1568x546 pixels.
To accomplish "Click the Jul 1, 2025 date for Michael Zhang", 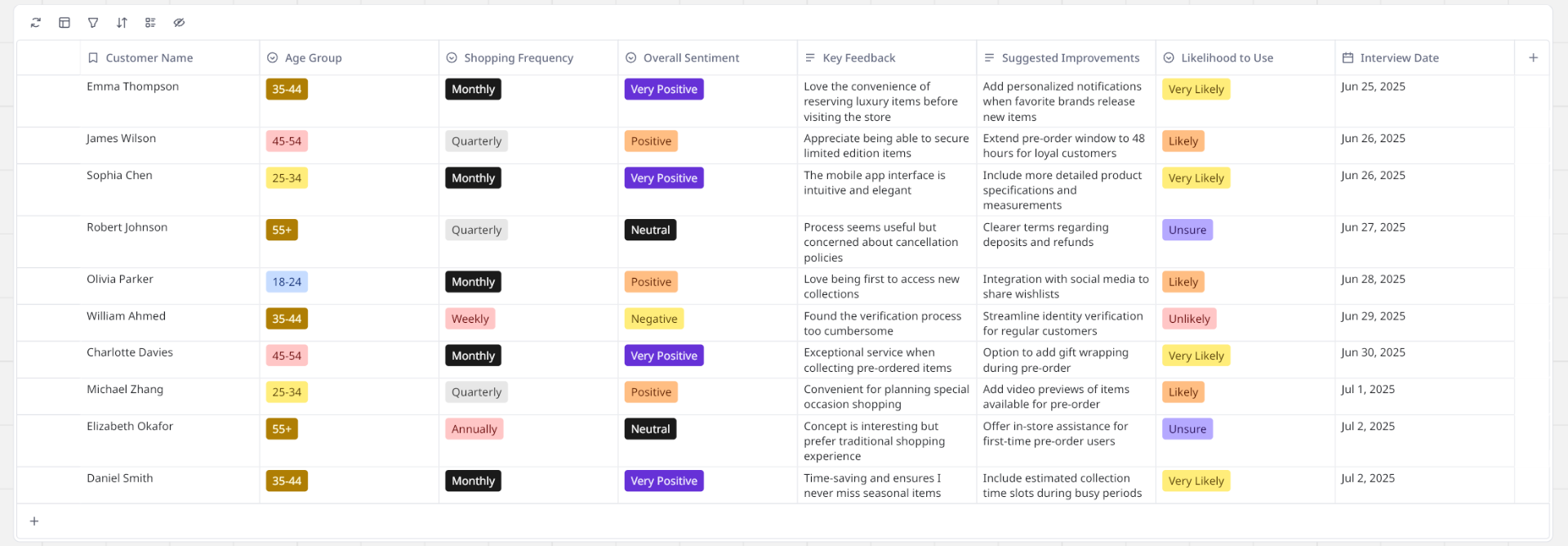I will click(x=1368, y=390).
